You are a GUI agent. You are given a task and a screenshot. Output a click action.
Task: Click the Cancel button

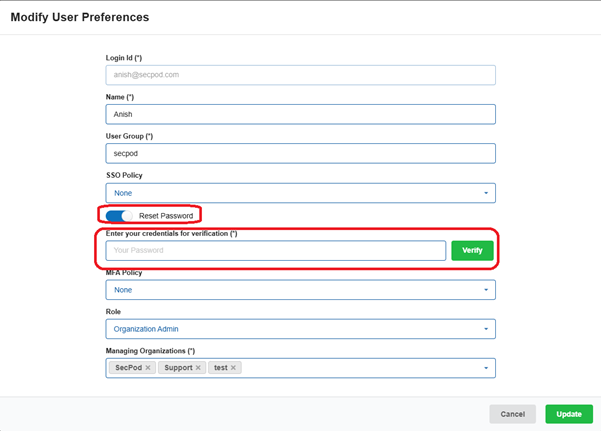pyautogui.click(x=513, y=413)
